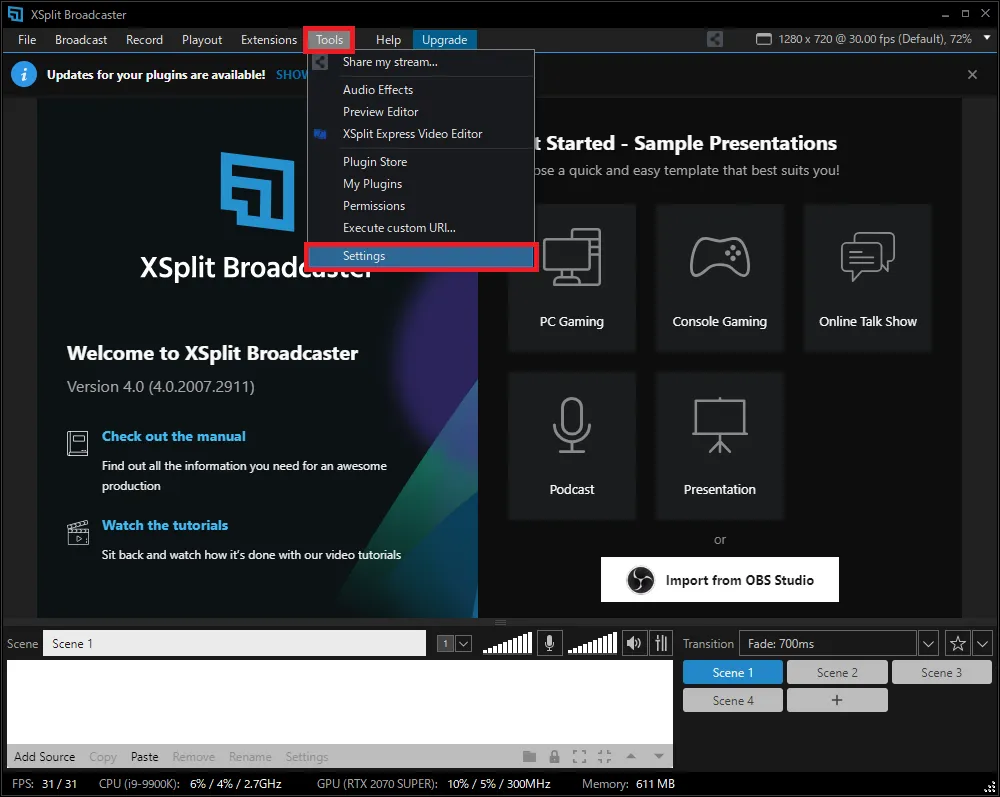Image resolution: width=1000 pixels, height=797 pixels.
Task: Move source down with arrow icon
Action: (x=659, y=757)
